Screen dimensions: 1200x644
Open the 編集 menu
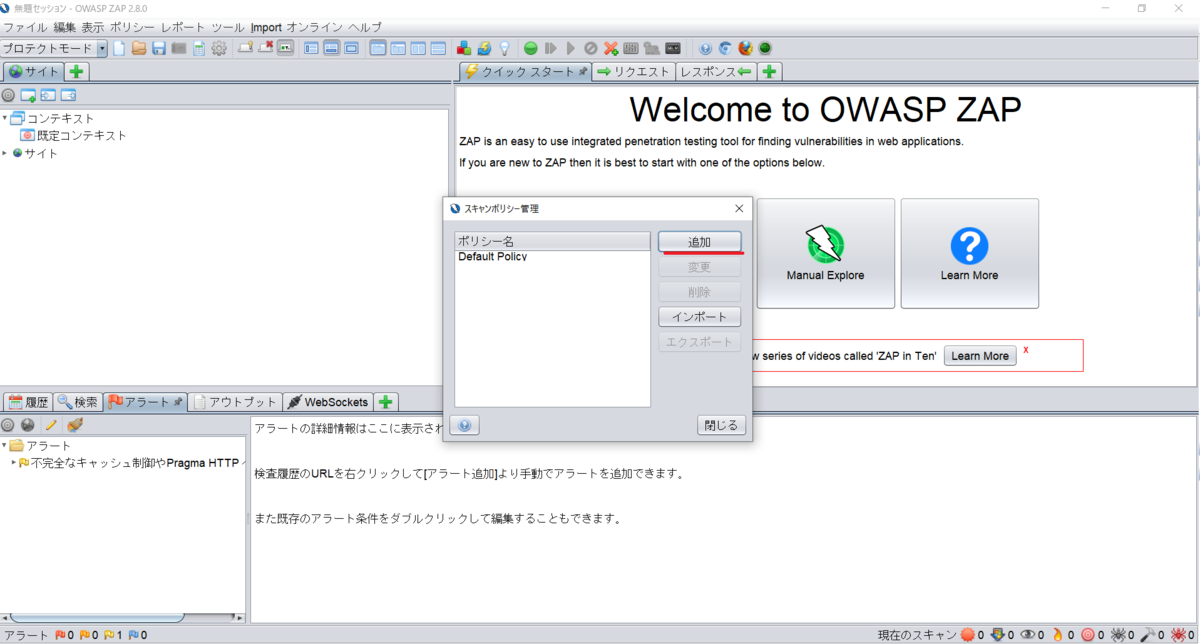(x=64, y=27)
